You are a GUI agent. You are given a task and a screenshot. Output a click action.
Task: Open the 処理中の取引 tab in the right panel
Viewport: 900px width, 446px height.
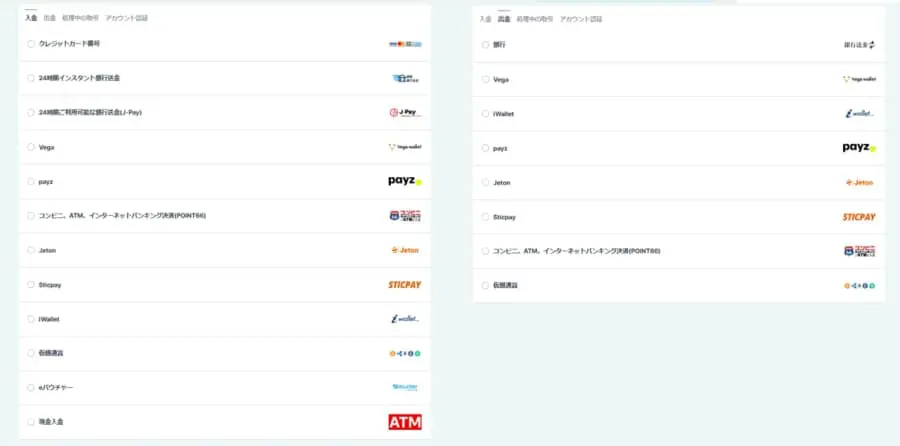tap(535, 19)
